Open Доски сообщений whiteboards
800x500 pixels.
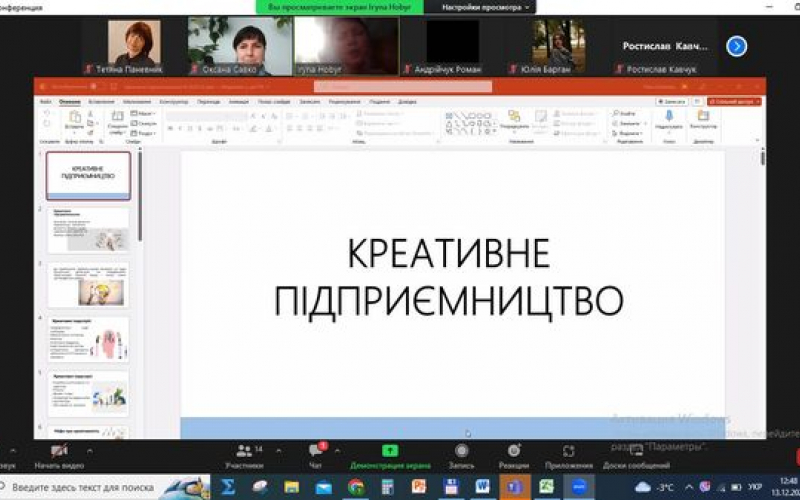point(636,457)
